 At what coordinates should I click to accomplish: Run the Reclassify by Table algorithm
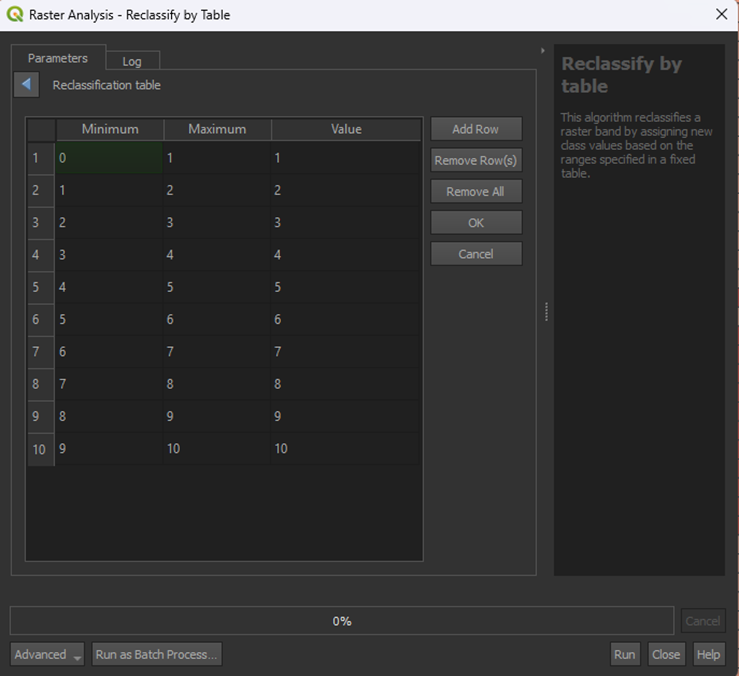coord(624,654)
